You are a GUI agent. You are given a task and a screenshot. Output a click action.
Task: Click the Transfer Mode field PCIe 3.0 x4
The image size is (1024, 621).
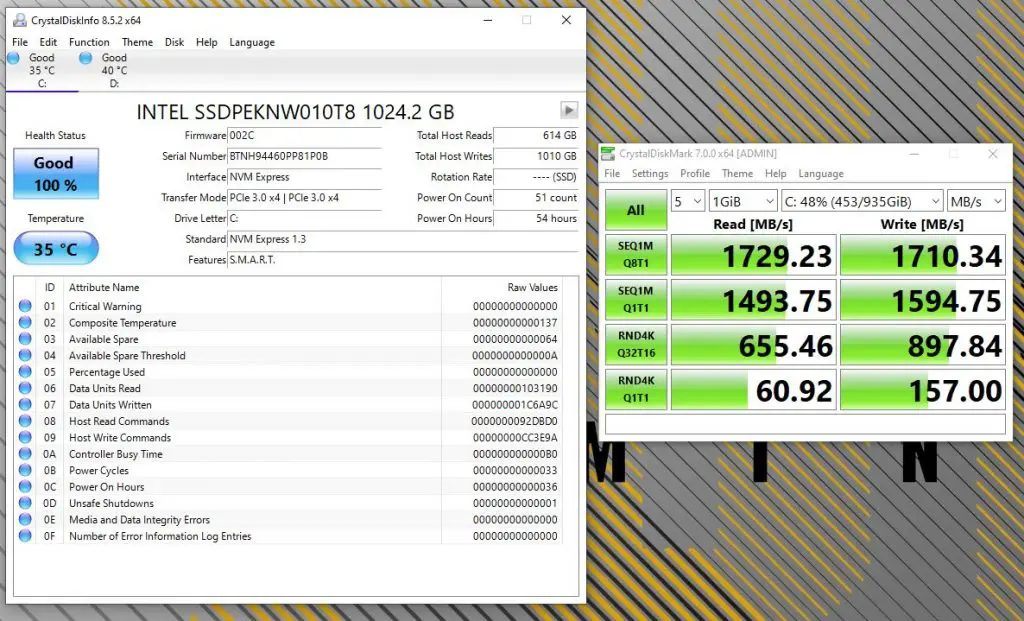click(x=304, y=197)
